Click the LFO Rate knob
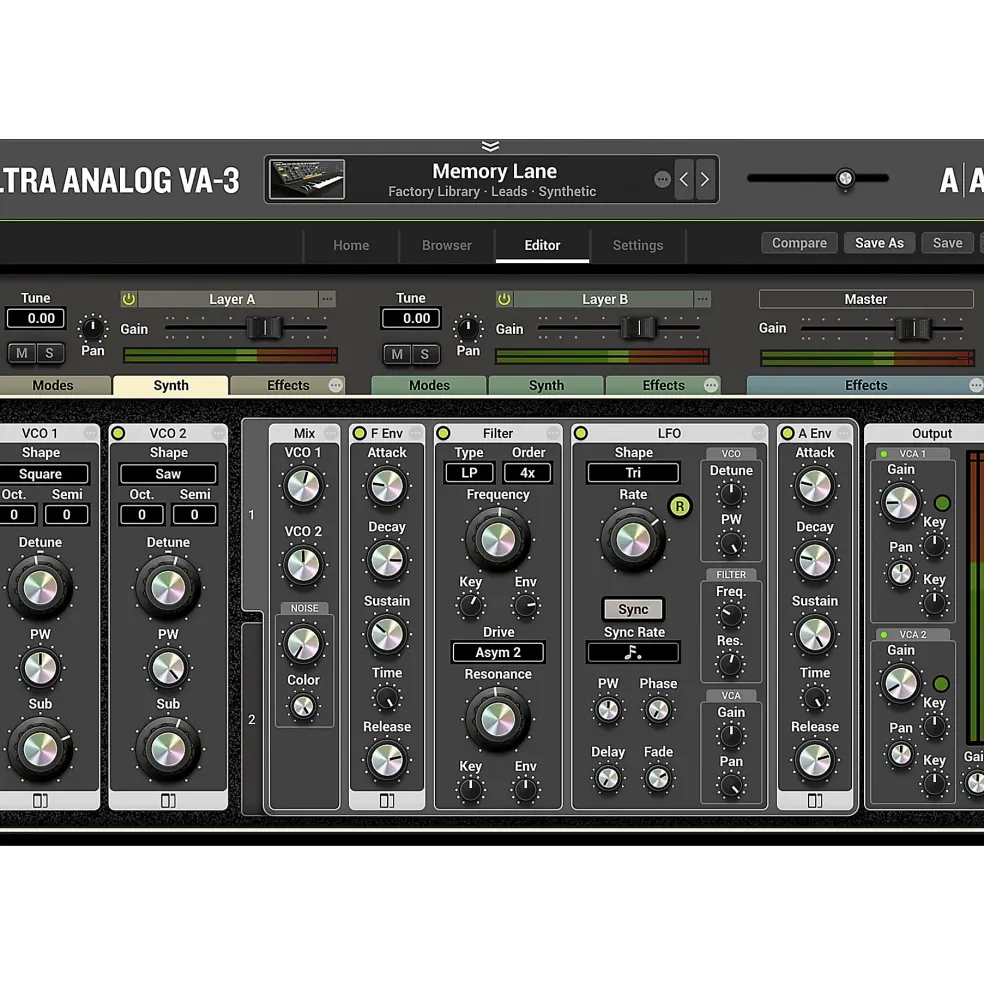 [633, 540]
